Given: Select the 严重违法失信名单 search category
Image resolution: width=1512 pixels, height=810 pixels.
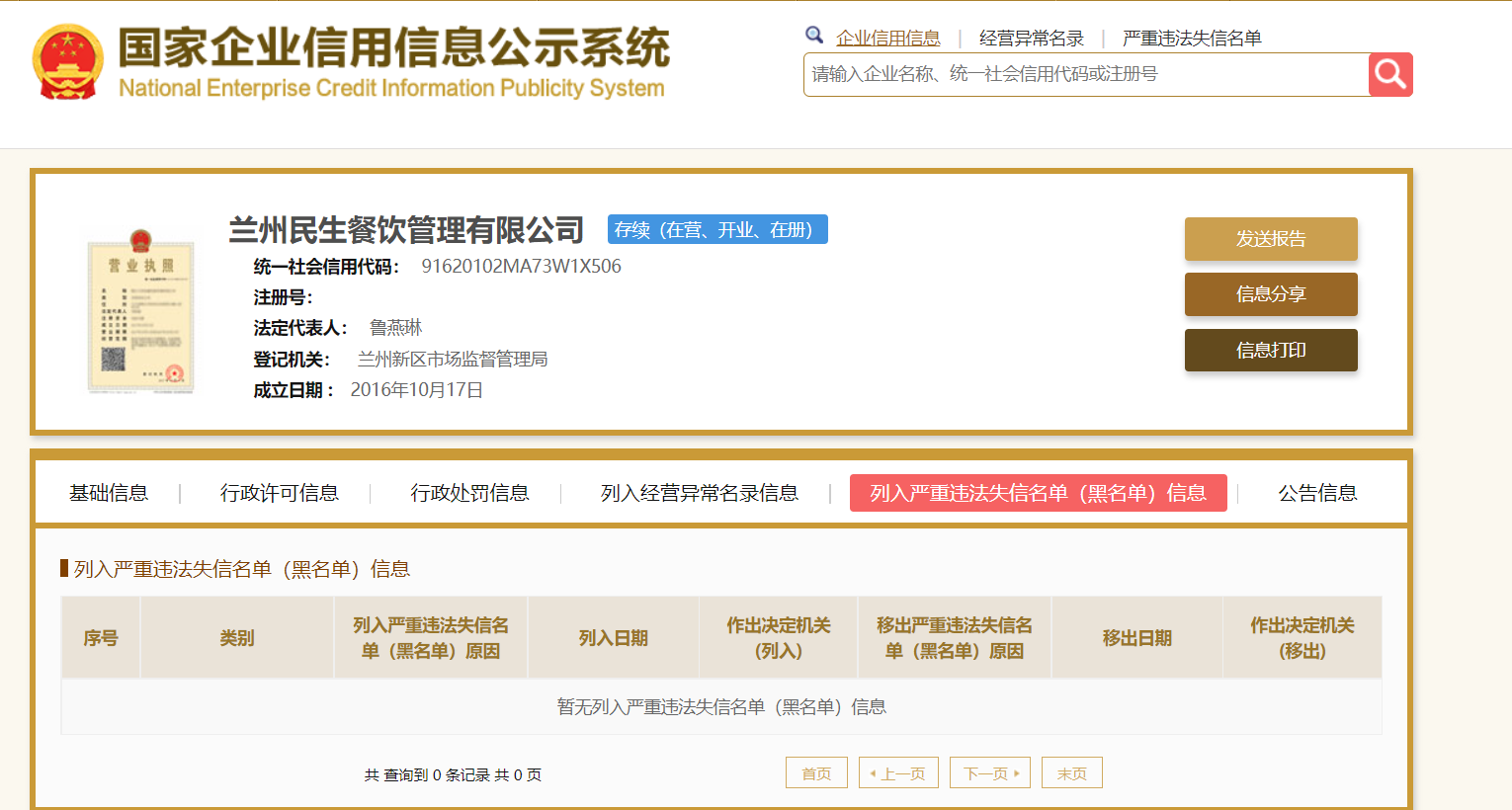Looking at the screenshot, I should pos(1192,39).
